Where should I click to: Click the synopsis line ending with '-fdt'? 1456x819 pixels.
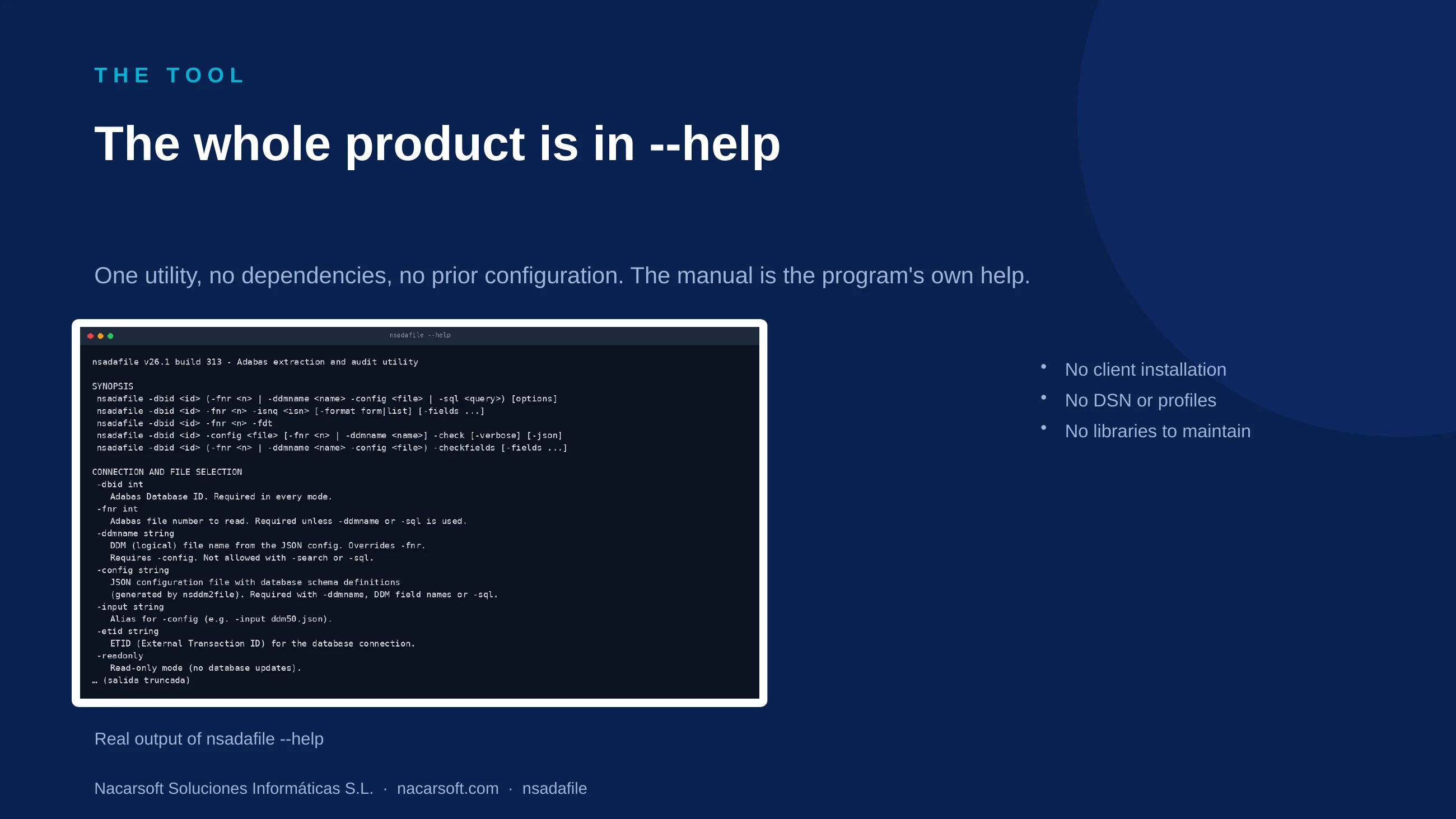coord(184,423)
